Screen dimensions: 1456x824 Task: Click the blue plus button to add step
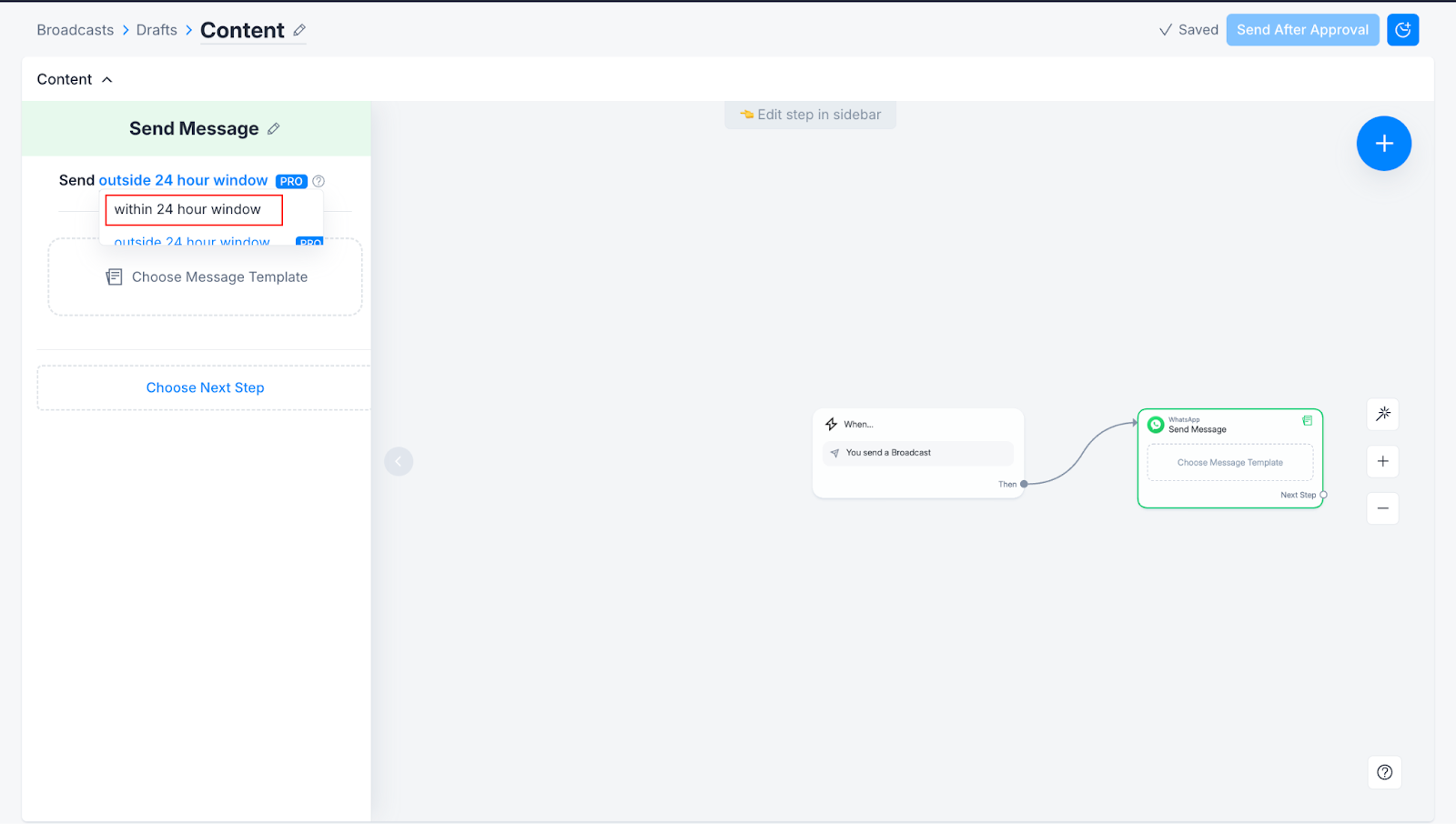point(1383,144)
